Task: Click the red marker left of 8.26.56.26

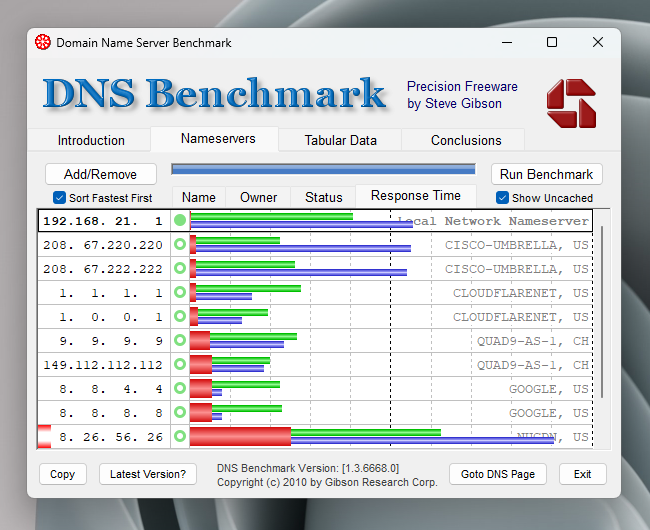Action: [44, 436]
